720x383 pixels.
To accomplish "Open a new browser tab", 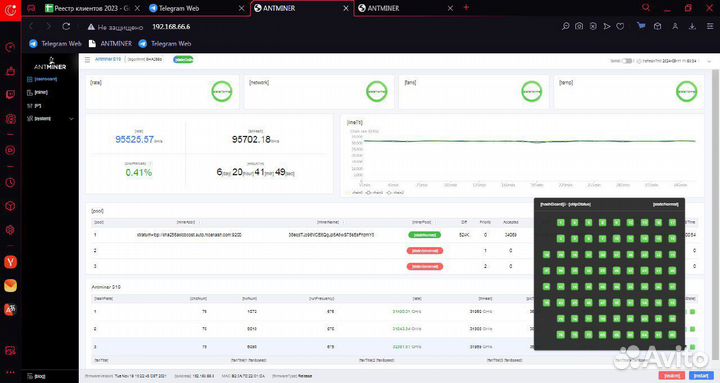I will (466, 8).
